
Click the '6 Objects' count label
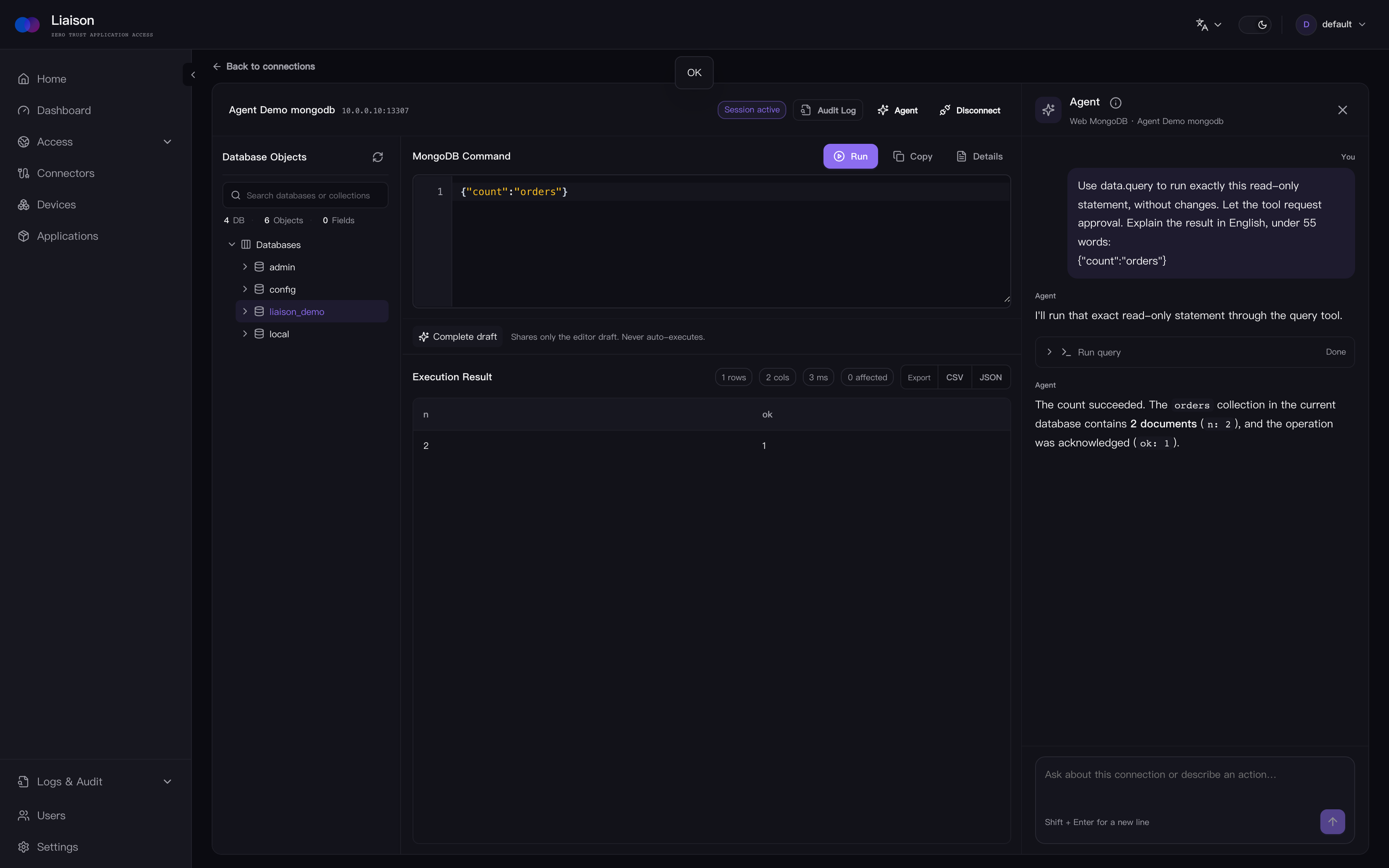tap(284, 220)
